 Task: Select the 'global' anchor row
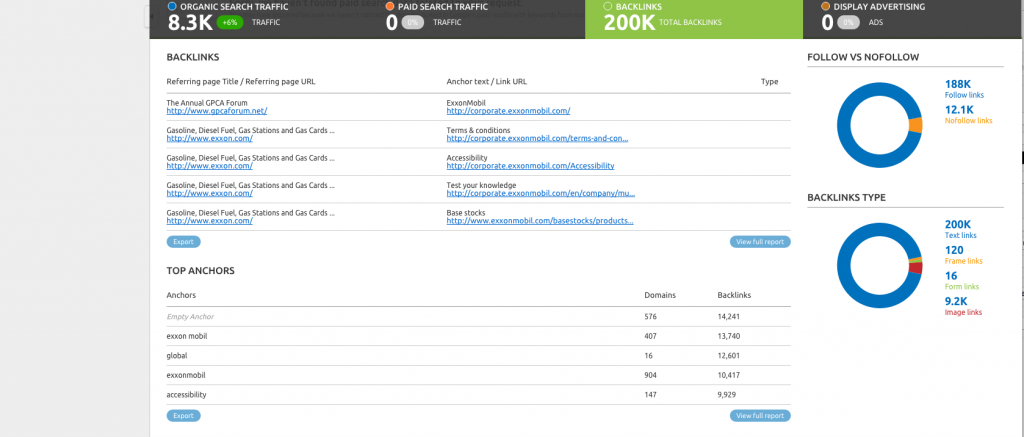479,355
